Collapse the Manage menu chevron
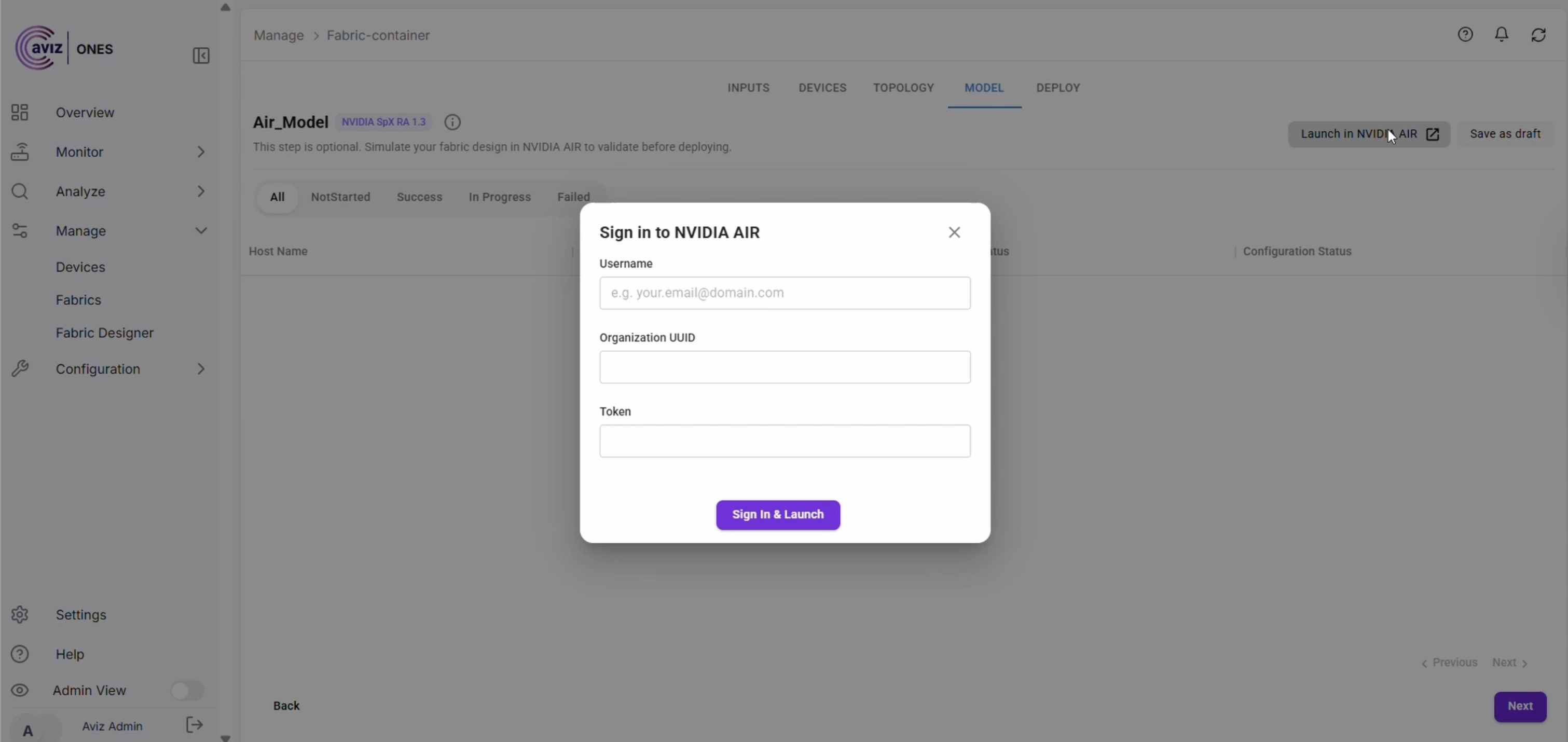Viewport: 1568px width, 742px height. 201,231
